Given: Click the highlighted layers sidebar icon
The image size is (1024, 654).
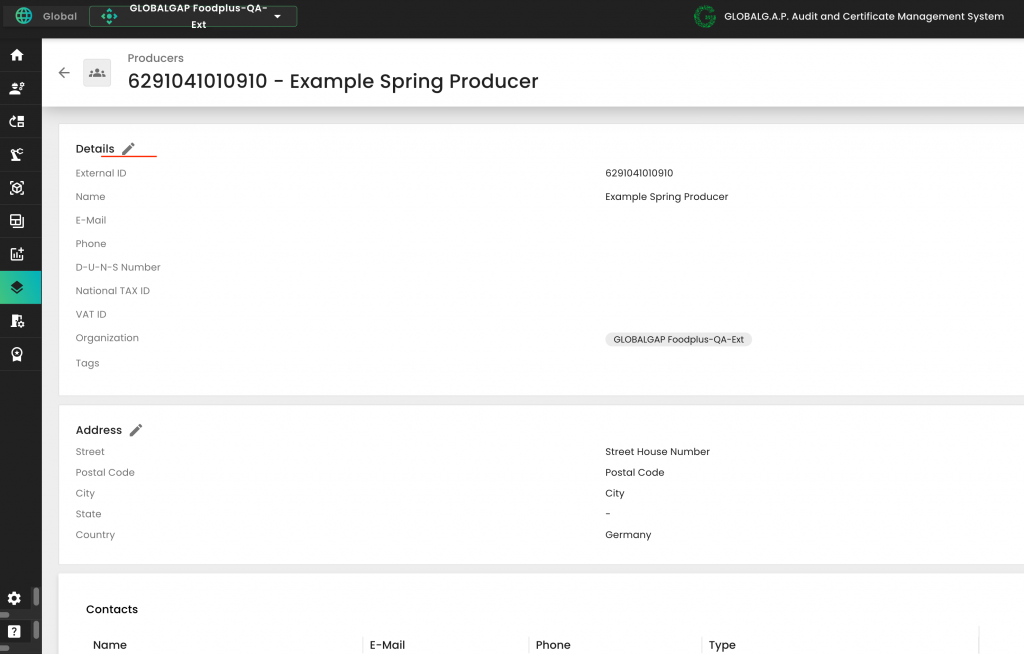Looking at the screenshot, I should (x=17, y=287).
